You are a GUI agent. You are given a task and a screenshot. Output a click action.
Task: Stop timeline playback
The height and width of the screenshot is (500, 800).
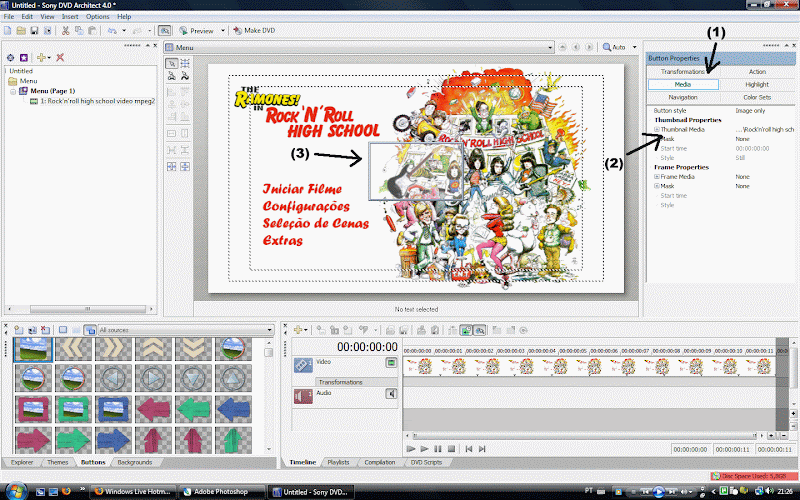tap(451, 449)
